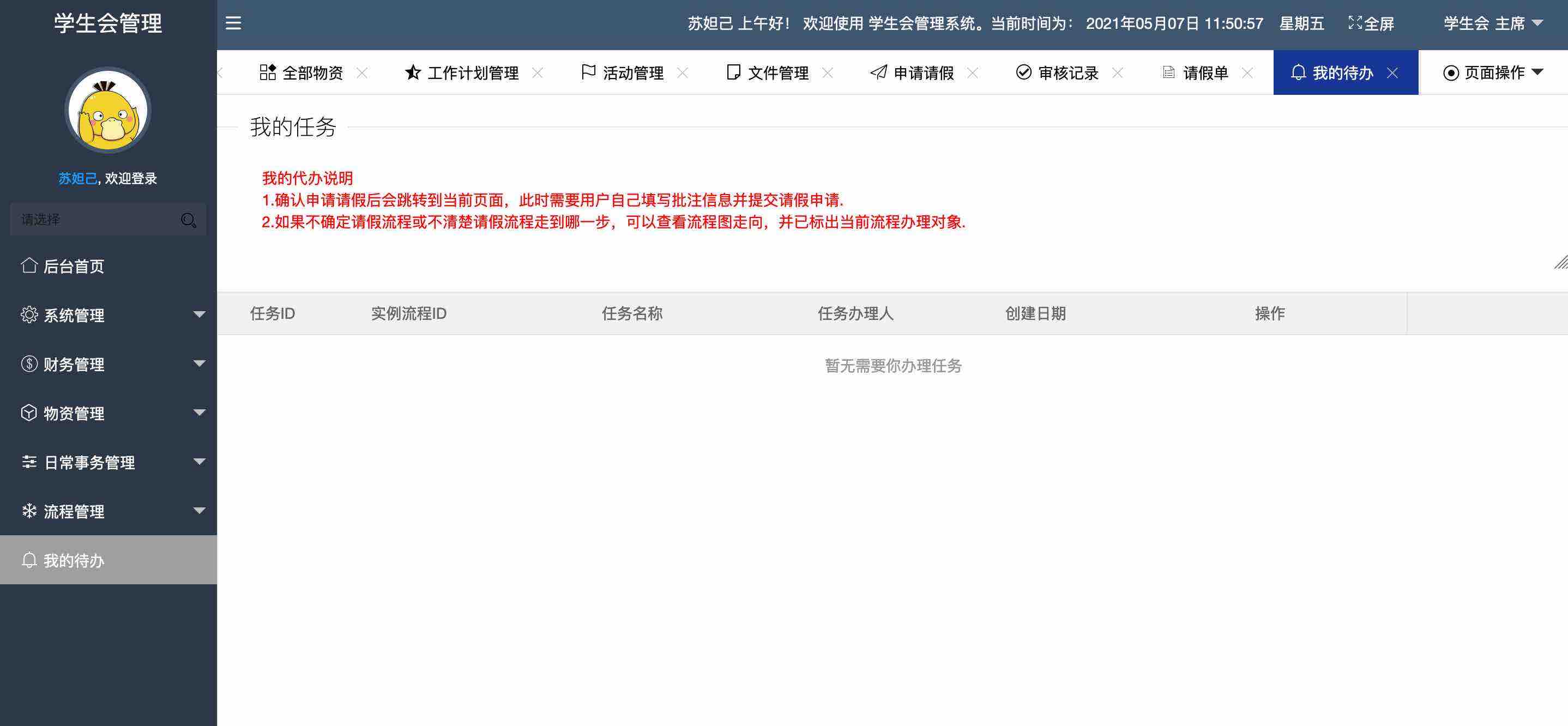Select 我的待办 in the sidebar
This screenshot has height=726, width=1568.
(x=74, y=560)
